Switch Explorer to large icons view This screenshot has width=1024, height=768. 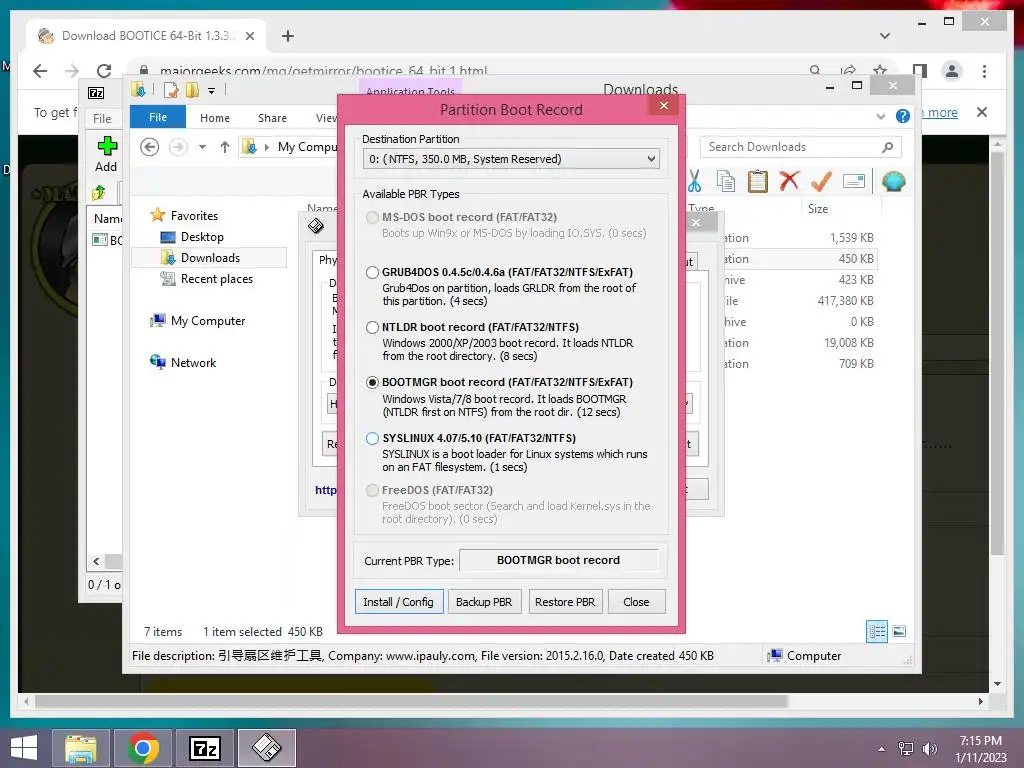[x=899, y=631]
